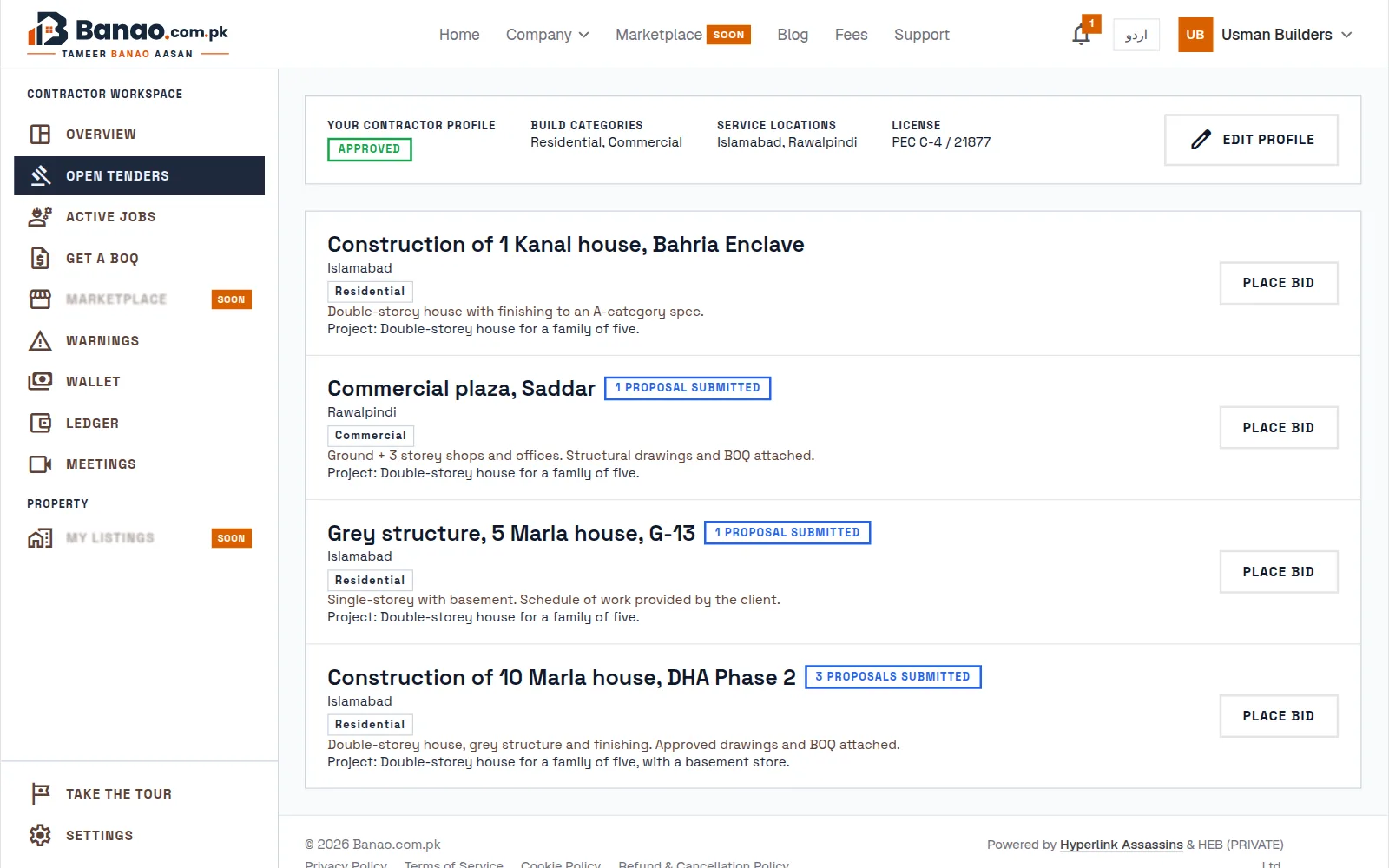1389x868 pixels.
Task: Open the Grey structure, 5 Marla house title
Action: pos(511,533)
